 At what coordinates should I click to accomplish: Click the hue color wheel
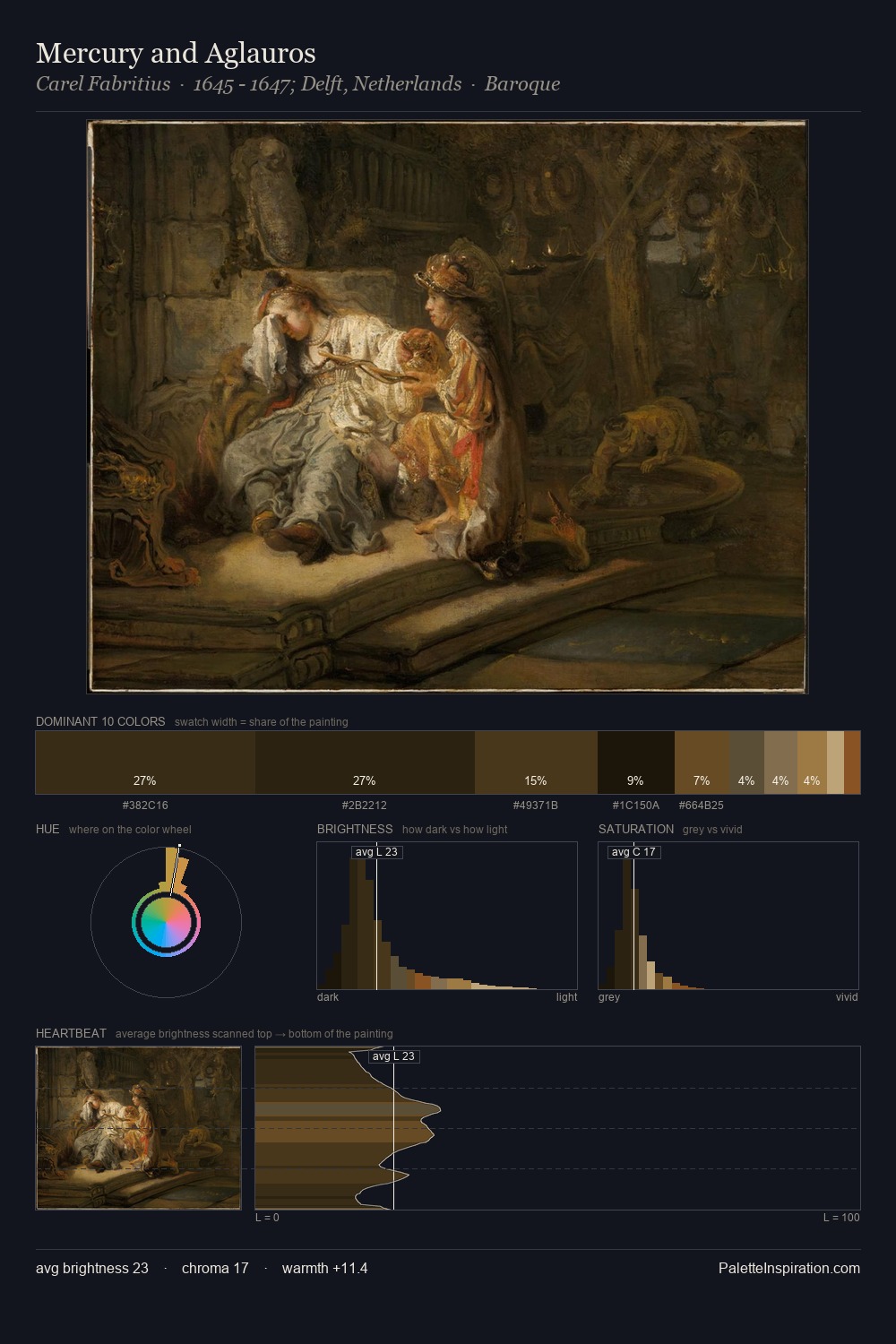click(x=166, y=922)
